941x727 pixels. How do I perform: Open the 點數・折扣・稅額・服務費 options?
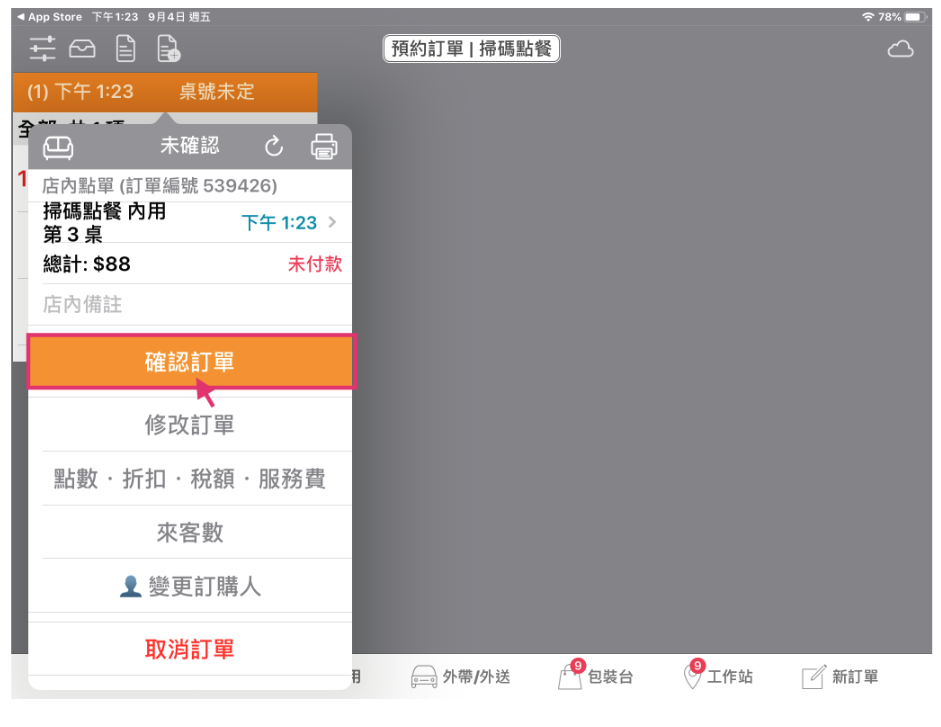pos(190,479)
